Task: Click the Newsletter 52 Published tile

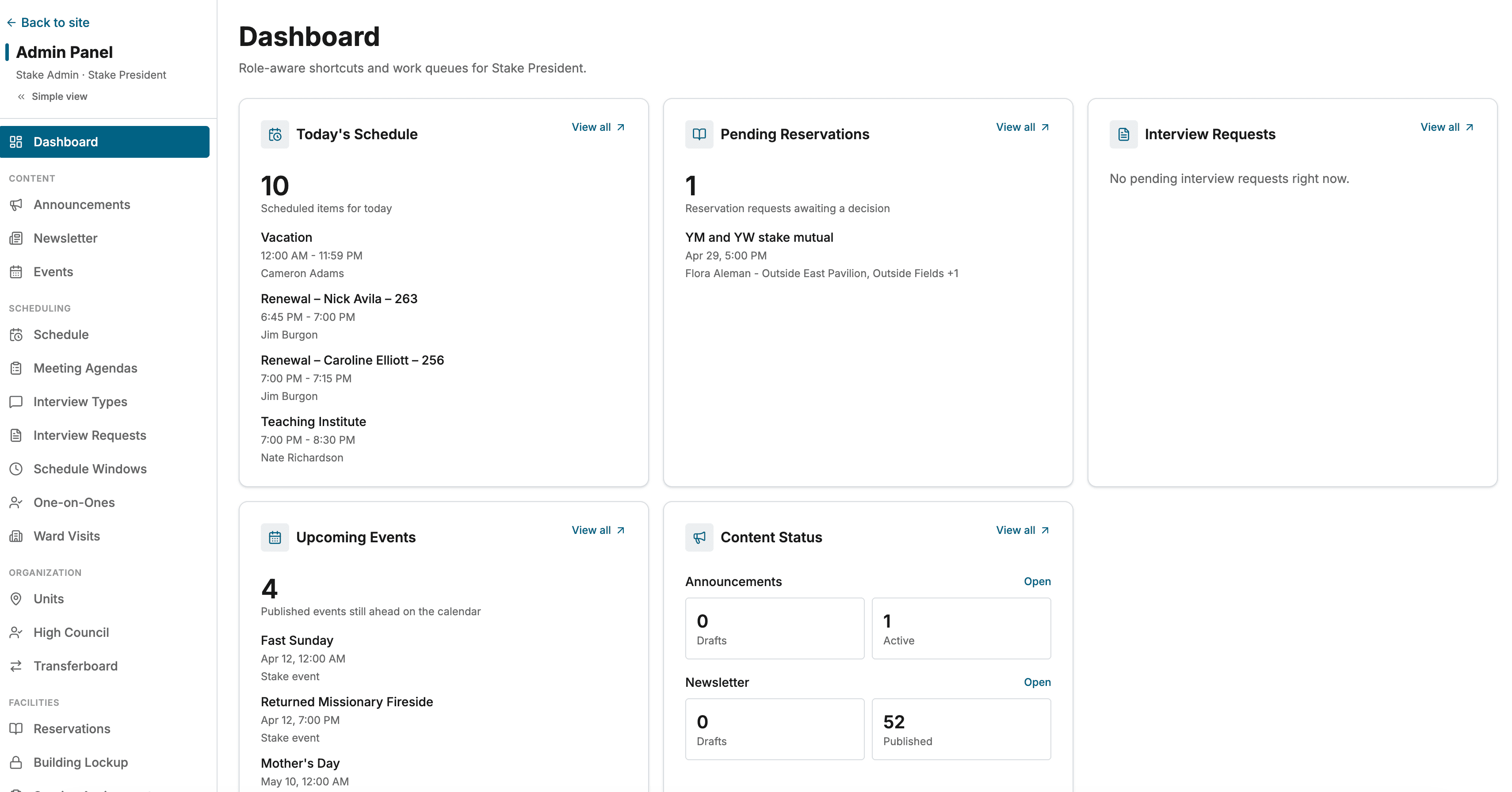Action: (962, 729)
